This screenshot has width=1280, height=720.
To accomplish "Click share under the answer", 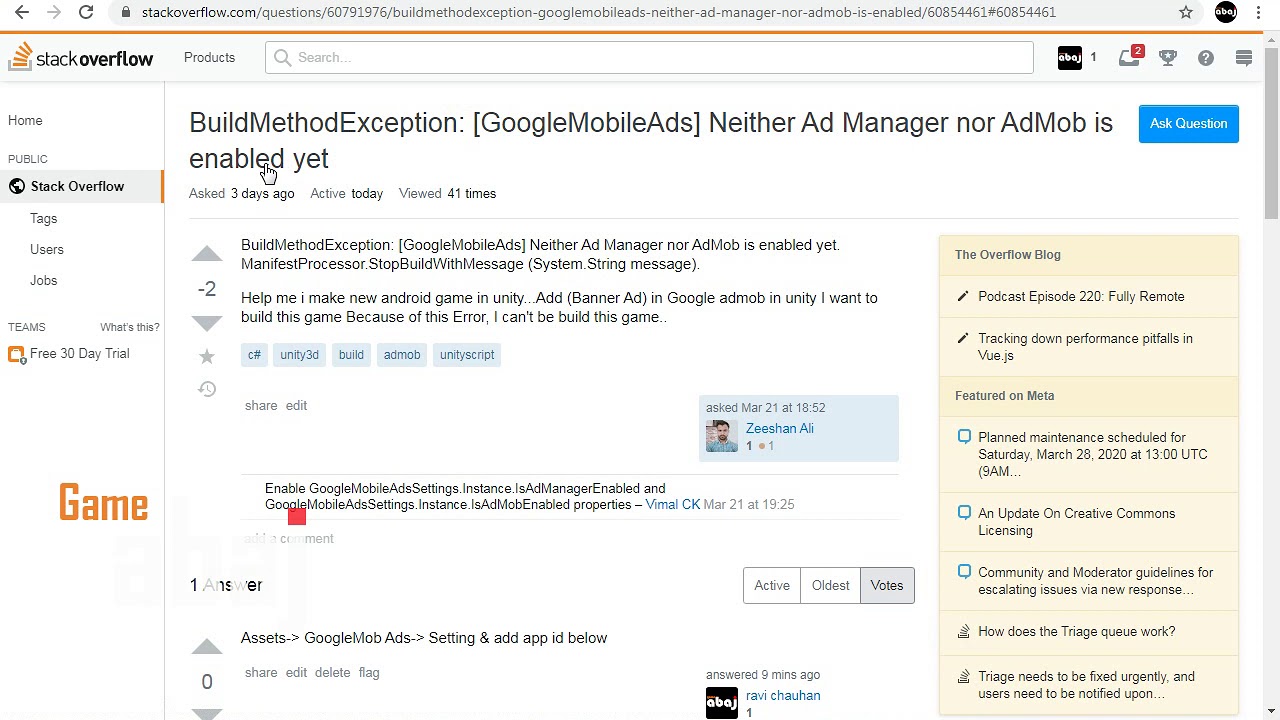I will point(261,672).
